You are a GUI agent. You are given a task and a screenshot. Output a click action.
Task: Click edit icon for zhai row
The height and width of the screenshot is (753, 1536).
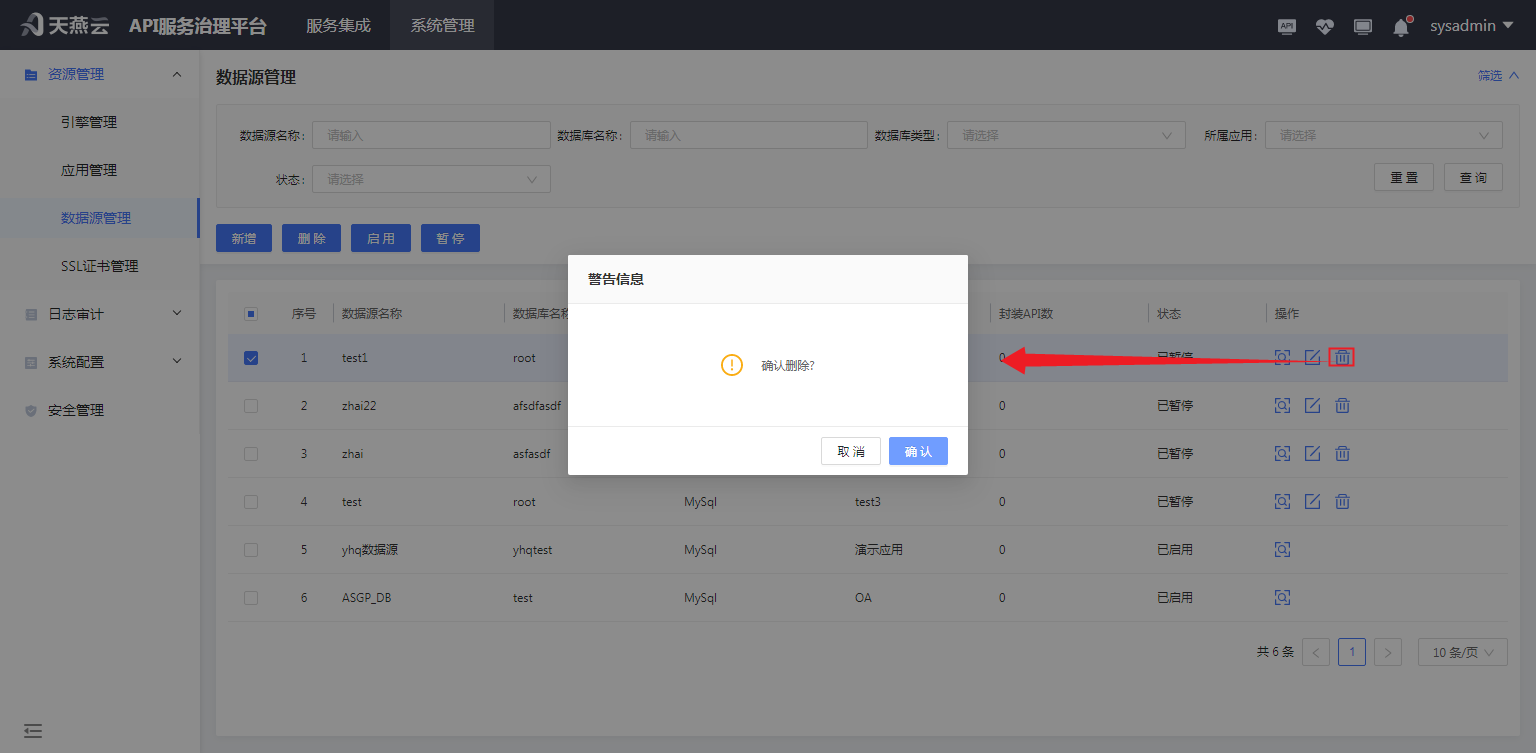[1313, 454]
